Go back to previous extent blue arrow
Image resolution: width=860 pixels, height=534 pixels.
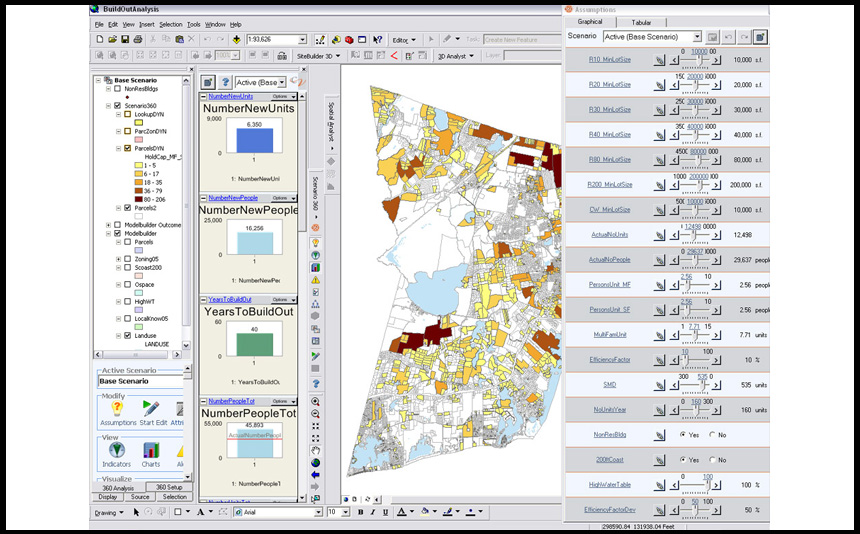(315, 475)
